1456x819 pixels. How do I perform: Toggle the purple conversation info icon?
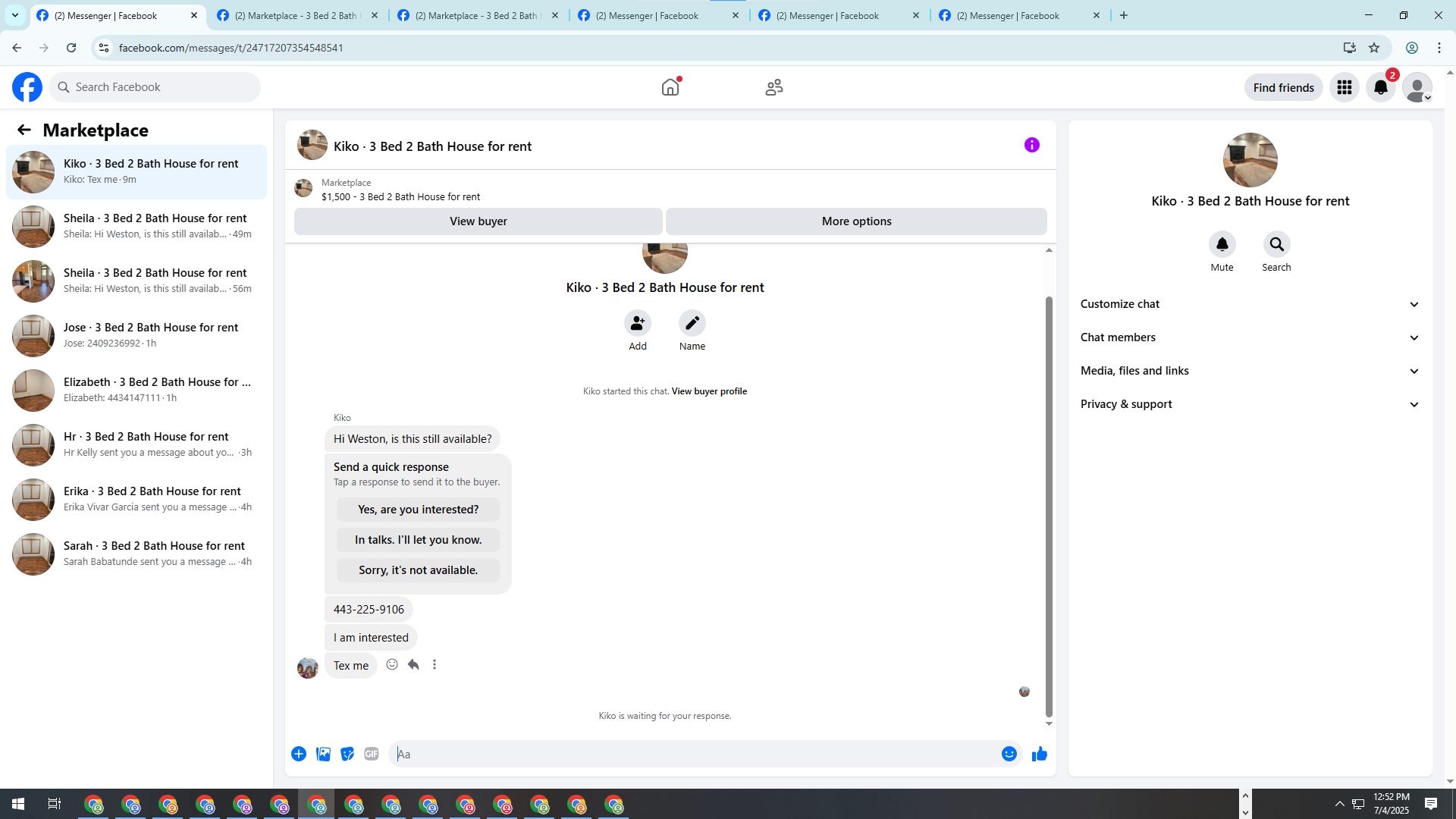(x=1031, y=145)
